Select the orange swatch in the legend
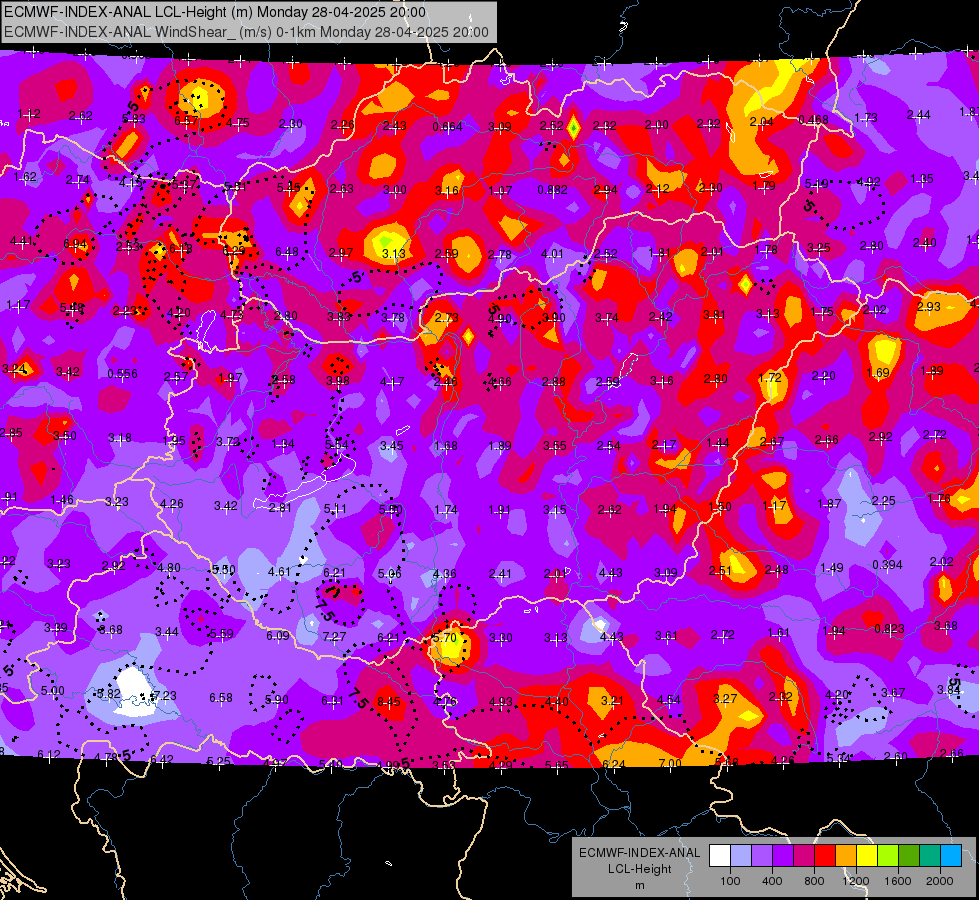Image resolution: width=979 pixels, height=900 pixels. (x=846, y=856)
